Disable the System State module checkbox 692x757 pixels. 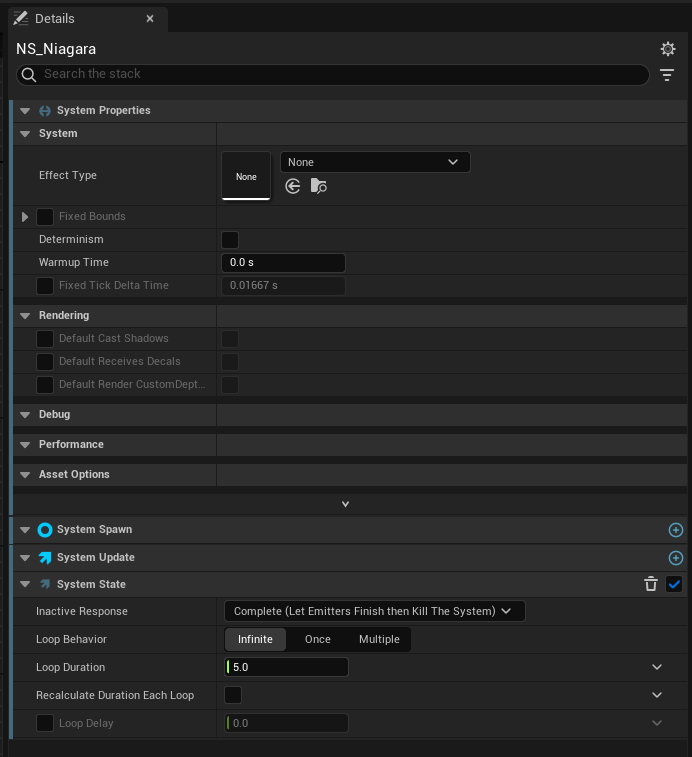pyautogui.click(x=674, y=584)
